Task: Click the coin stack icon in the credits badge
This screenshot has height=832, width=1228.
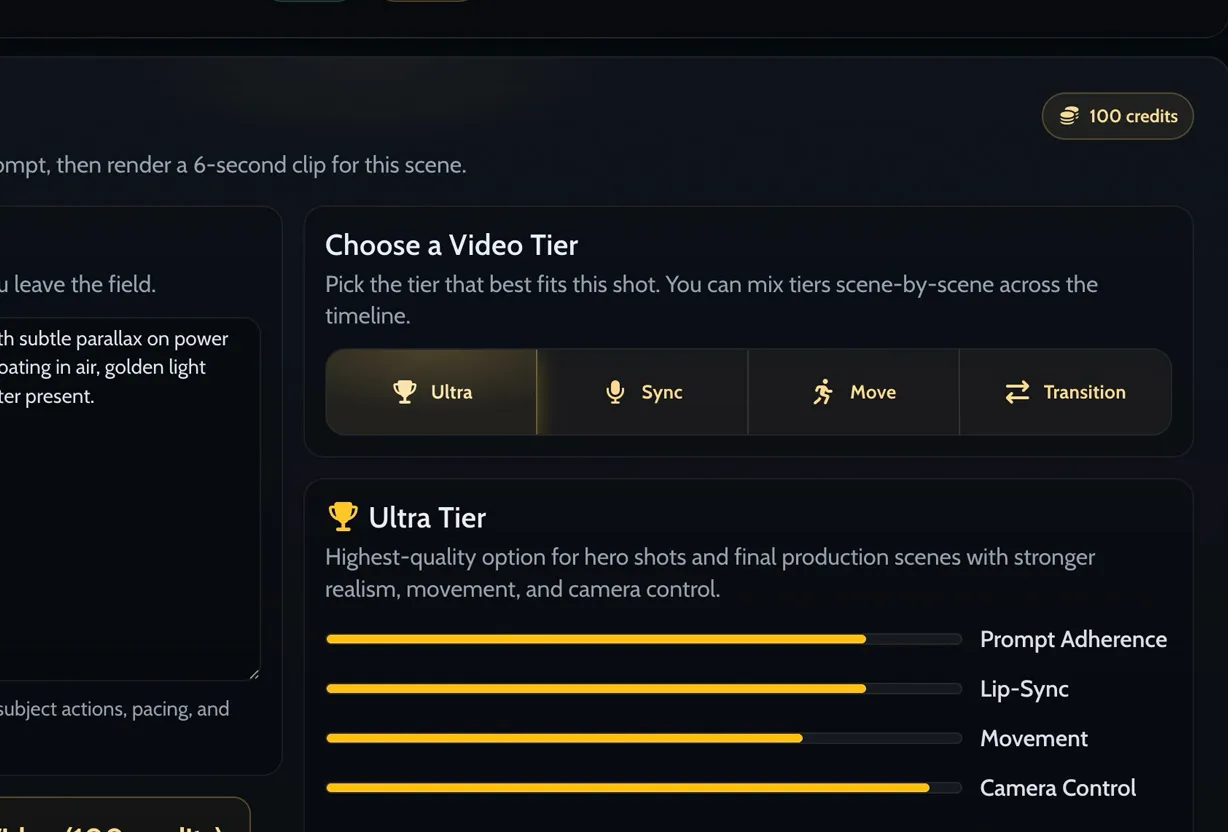Action: [1069, 115]
